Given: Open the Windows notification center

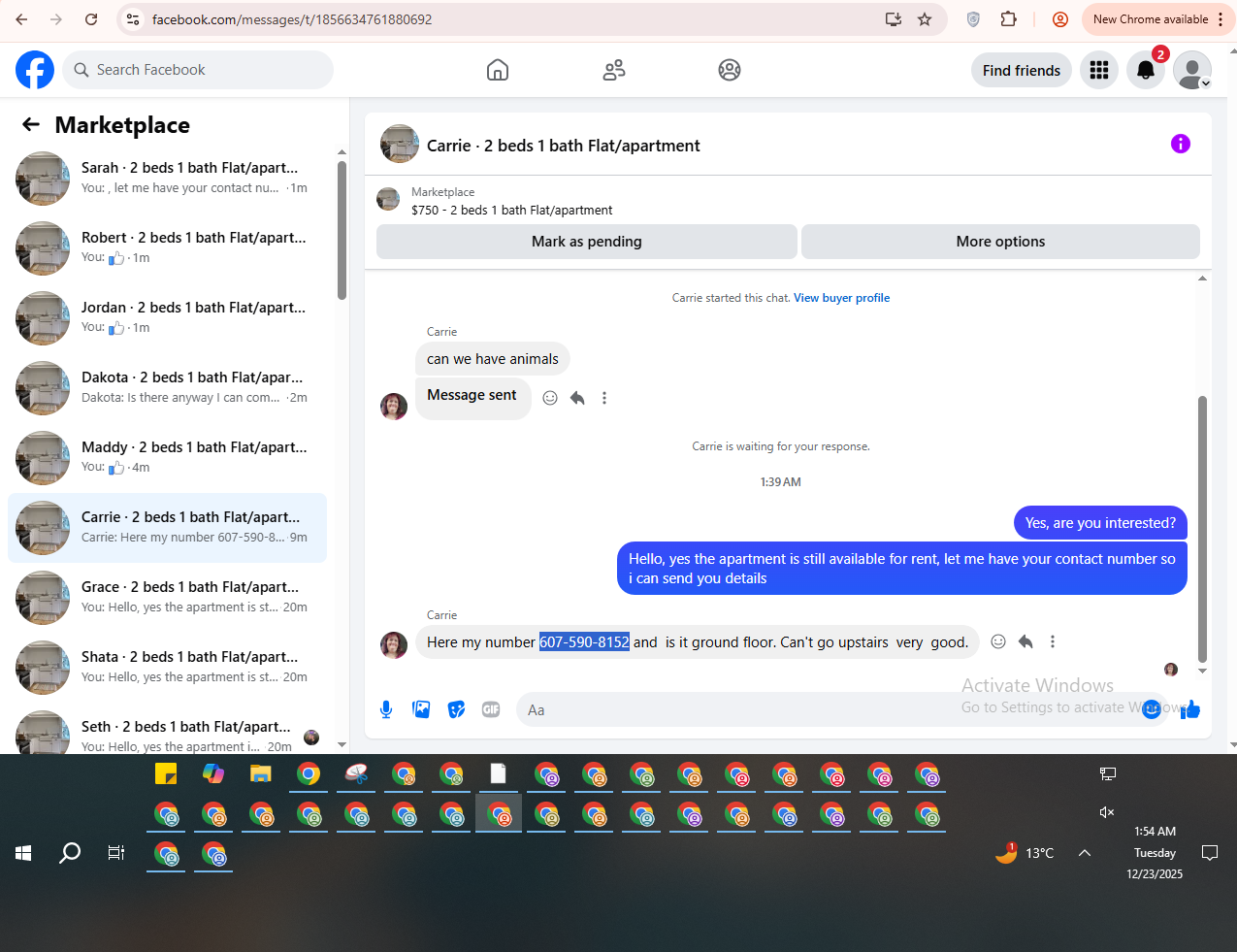Looking at the screenshot, I should coord(1210,853).
